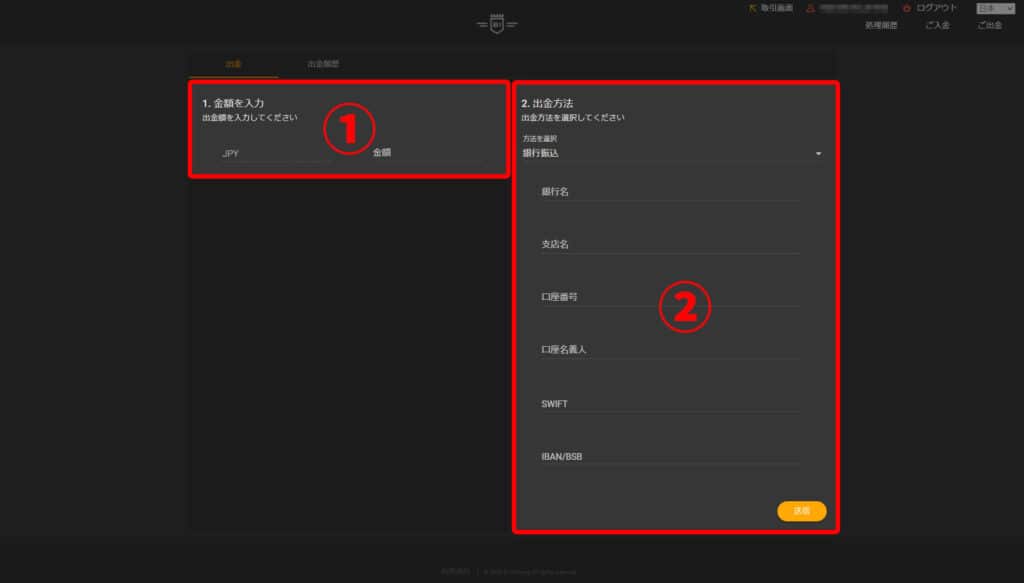Open the ご入金 deposit page
The image size is (1024, 583).
click(x=937, y=25)
